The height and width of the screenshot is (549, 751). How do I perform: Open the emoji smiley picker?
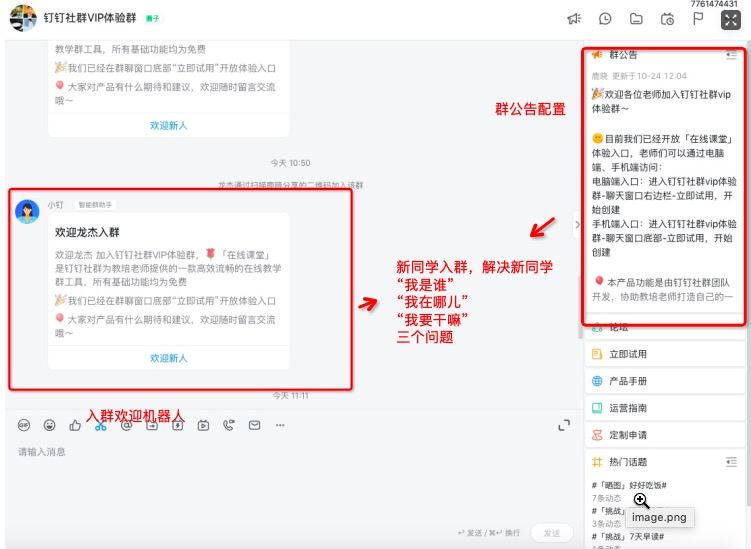click(49, 425)
